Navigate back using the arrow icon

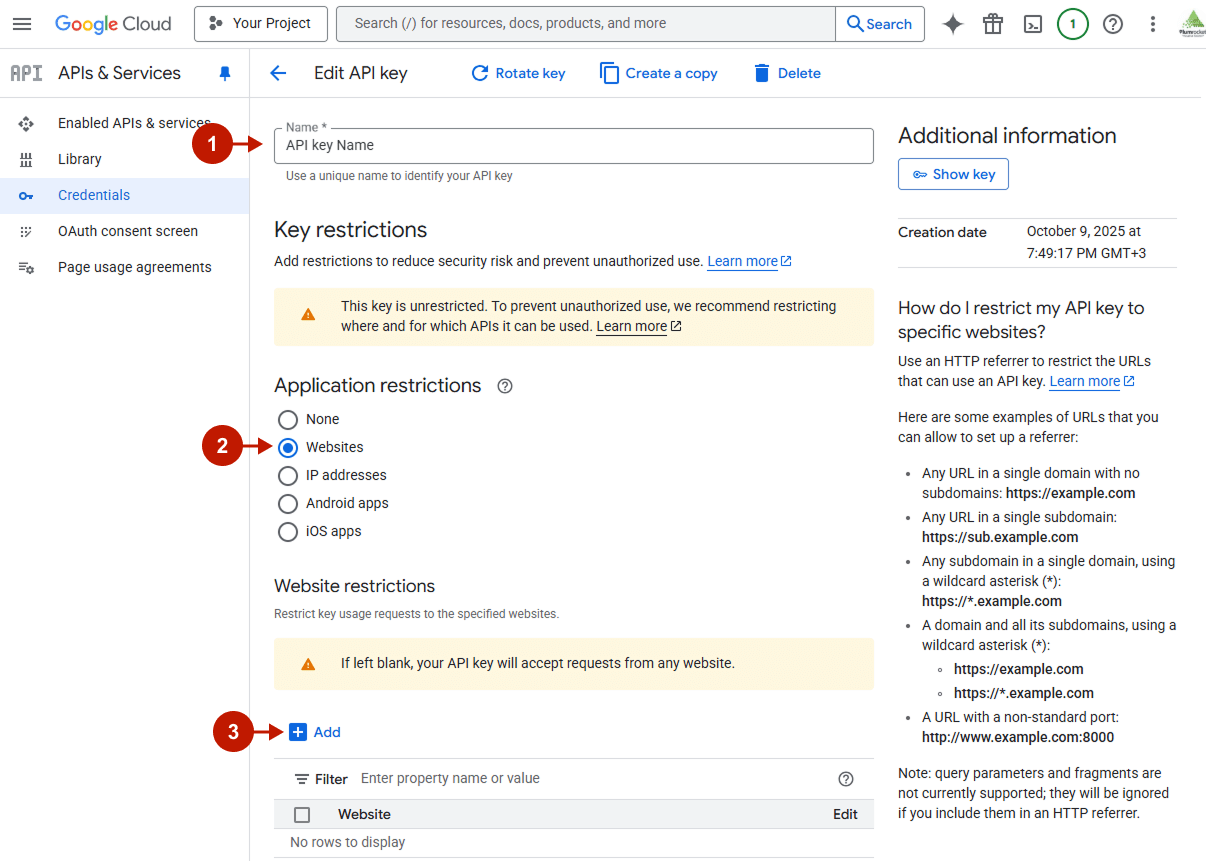point(277,72)
